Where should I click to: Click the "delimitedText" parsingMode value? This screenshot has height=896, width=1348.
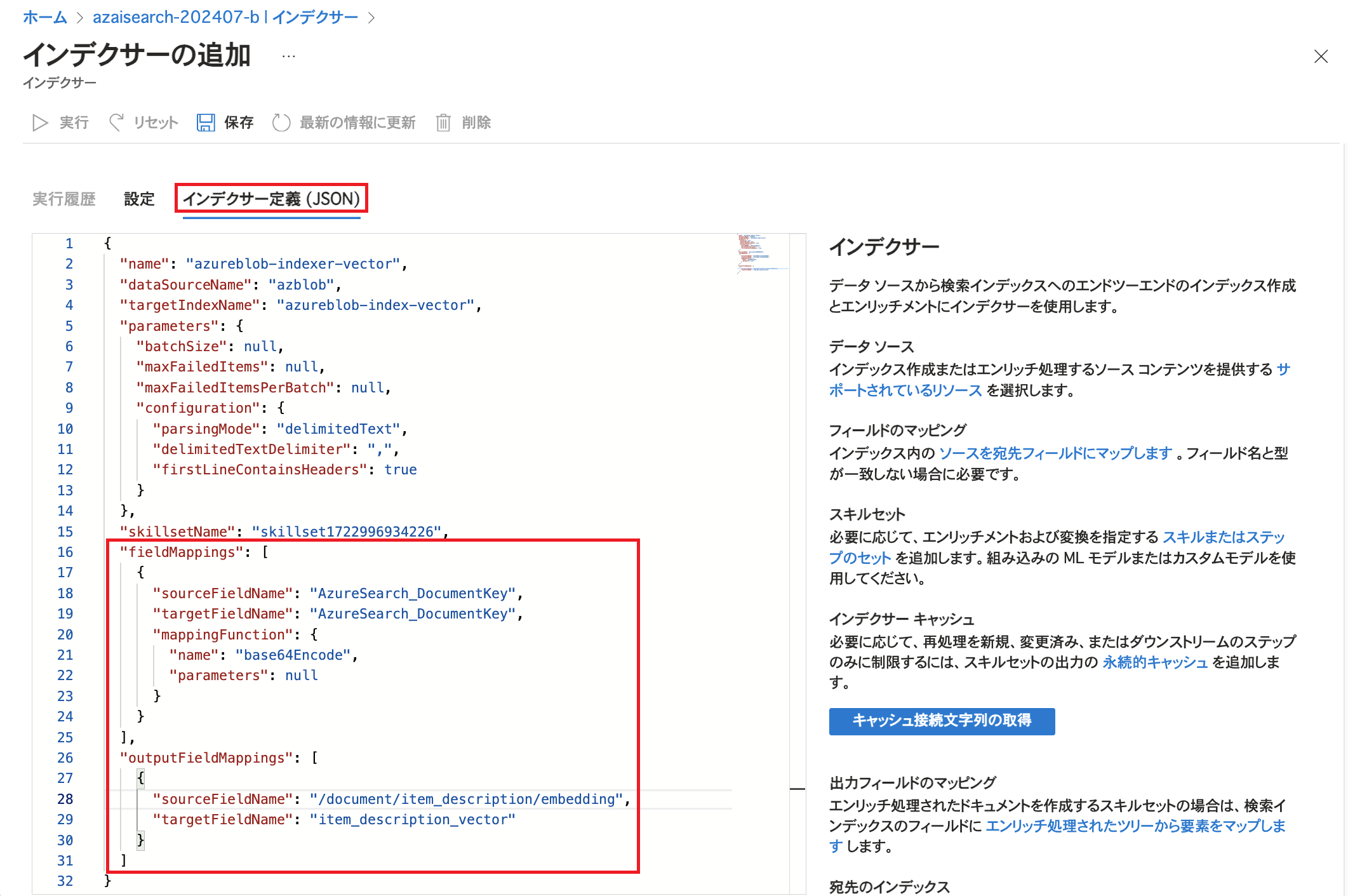coord(338,429)
